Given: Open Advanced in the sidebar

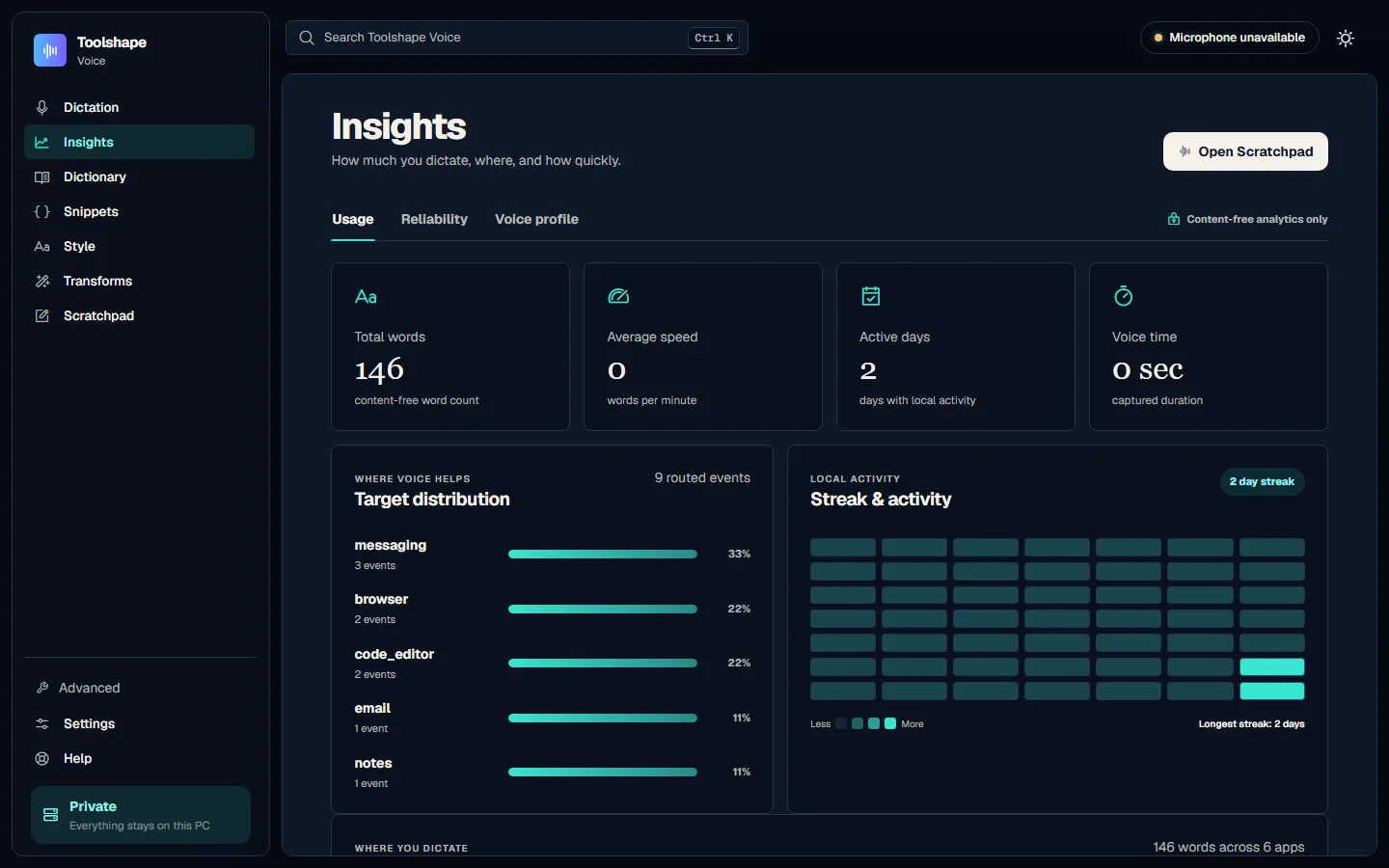Looking at the screenshot, I should [x=139, y=688].
